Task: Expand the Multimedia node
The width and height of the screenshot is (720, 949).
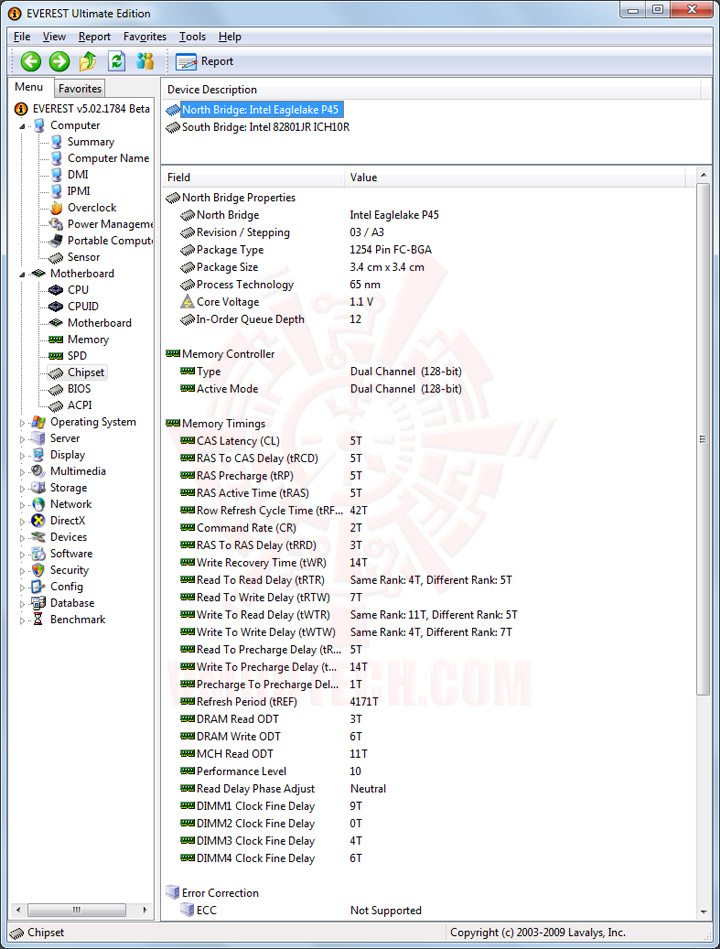Action: pyautogui.click(x=22, y=471)
